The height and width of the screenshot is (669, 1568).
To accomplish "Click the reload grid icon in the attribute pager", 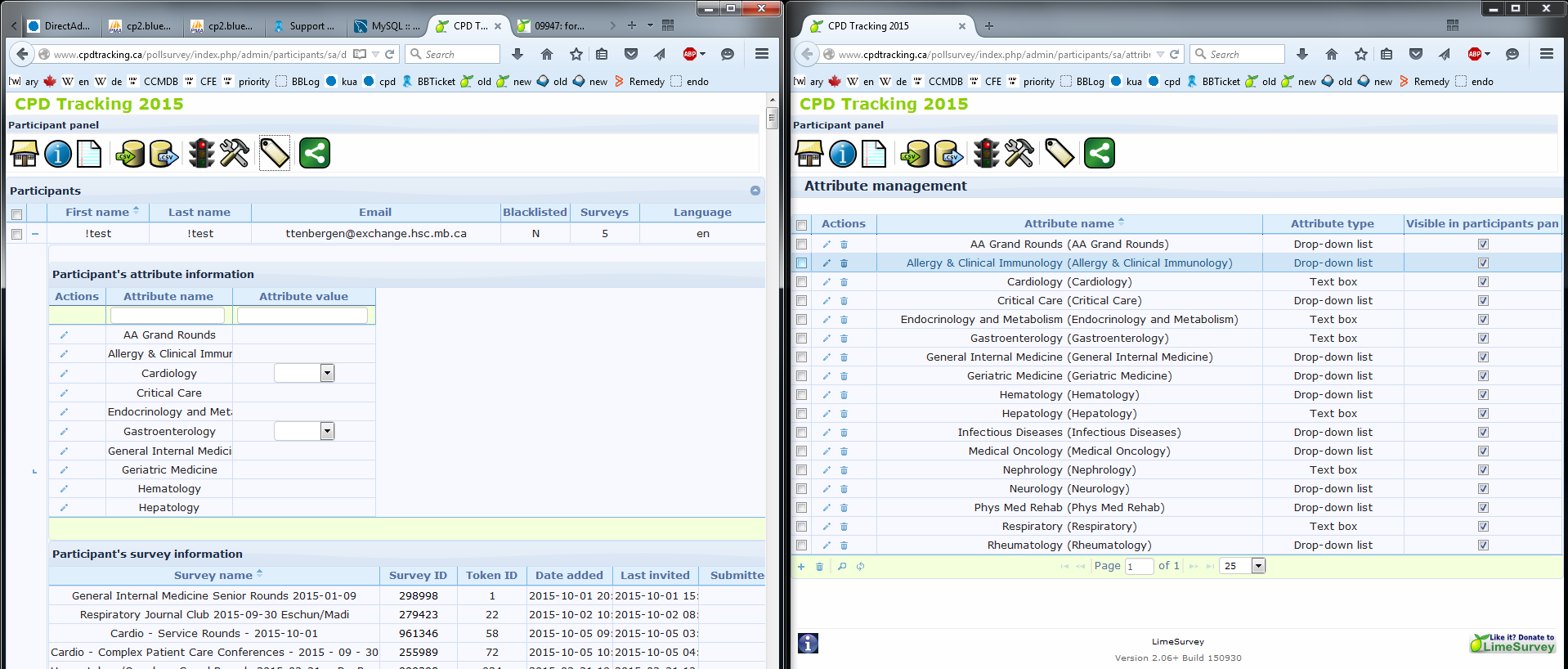I will (x=860, y=567).
